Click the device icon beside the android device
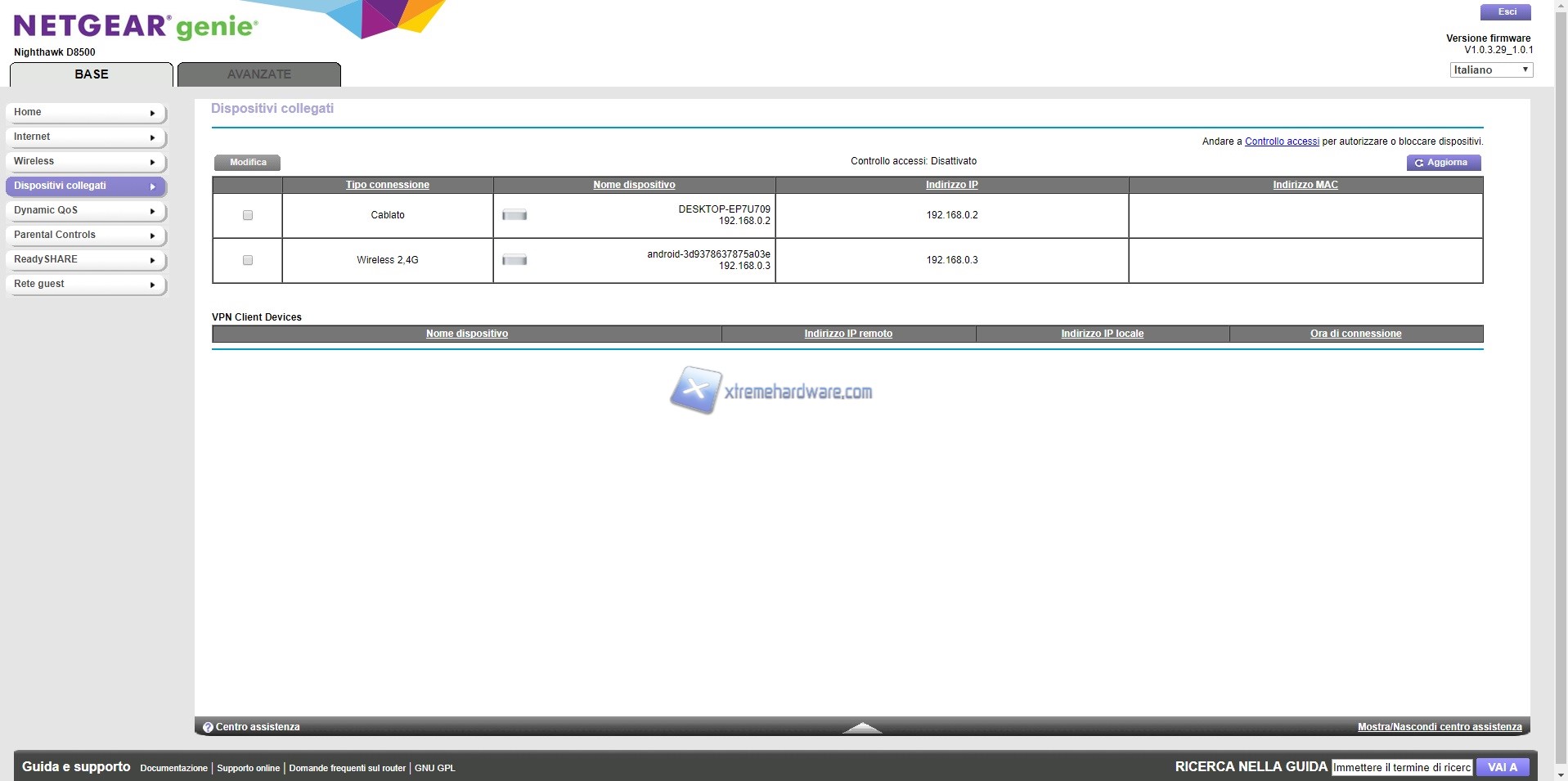Image resolution: width=1568 pixels, height=781 pixels. click(514, 260)
